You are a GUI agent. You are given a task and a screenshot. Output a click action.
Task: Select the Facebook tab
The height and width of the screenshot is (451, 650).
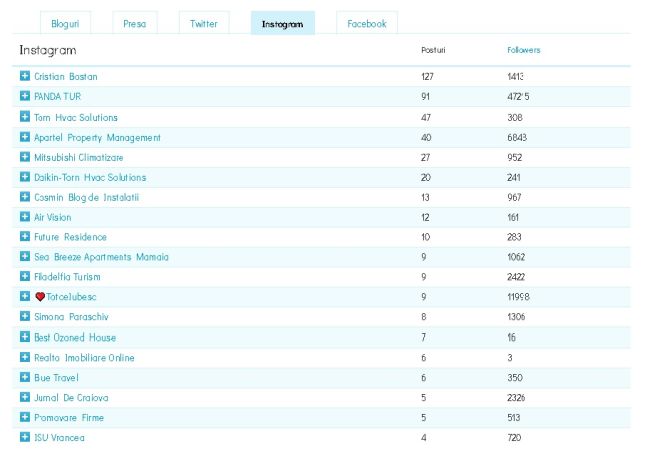point(366,24)
